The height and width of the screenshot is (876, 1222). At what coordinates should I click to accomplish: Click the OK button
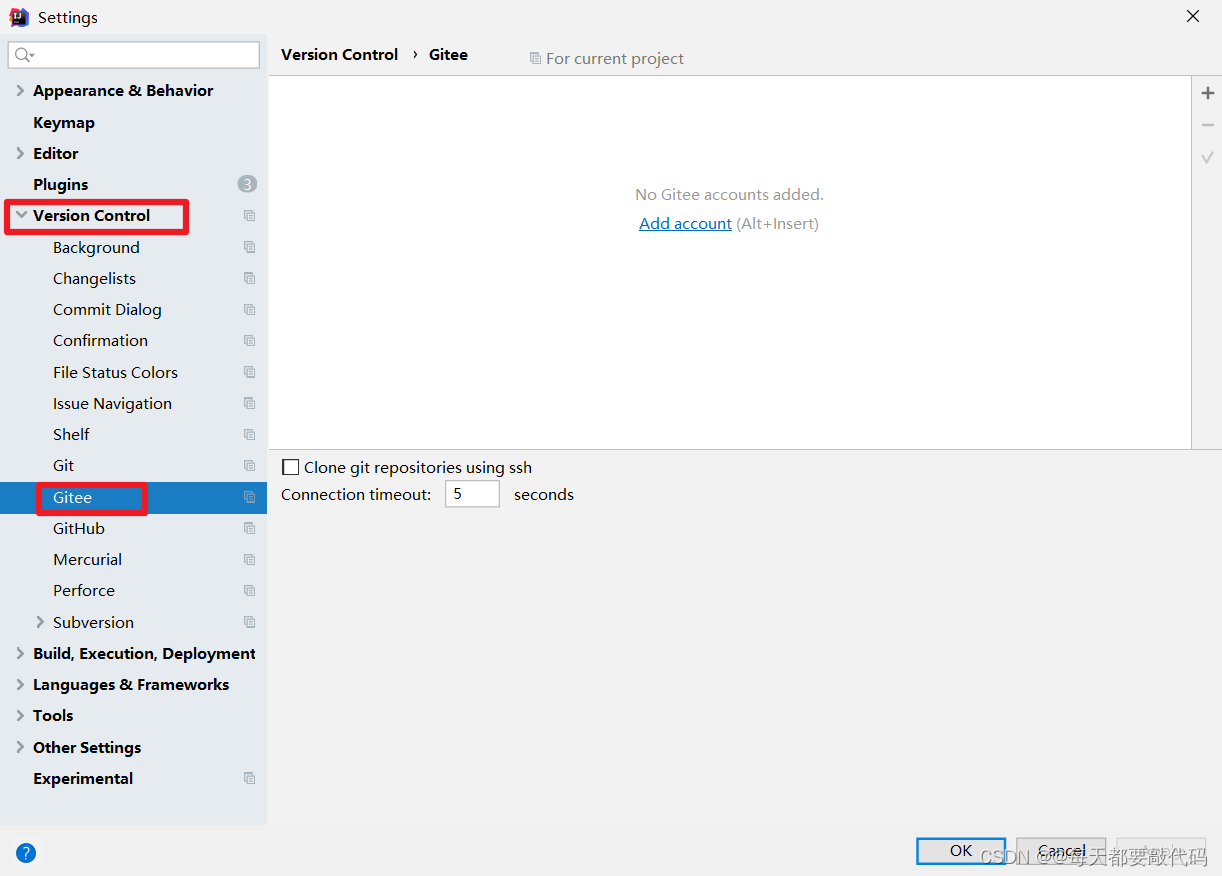(x=961, y=850)
